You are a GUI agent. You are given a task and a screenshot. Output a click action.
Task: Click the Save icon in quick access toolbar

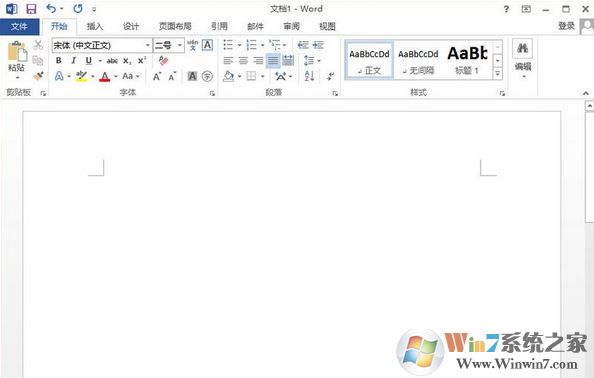coord(31,9)
